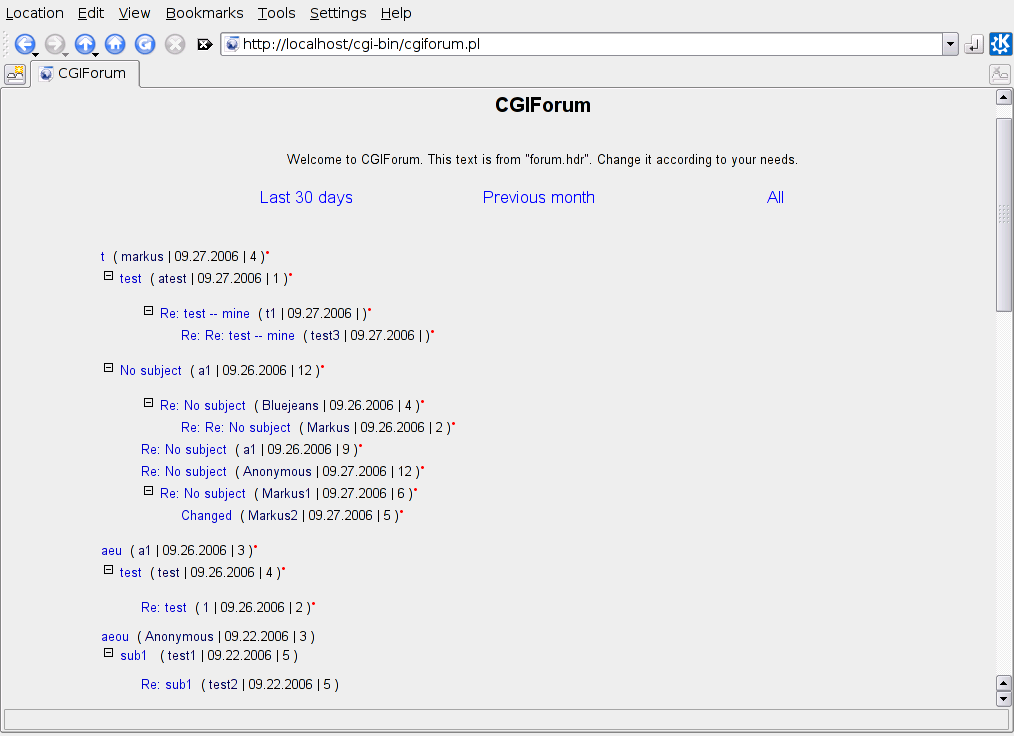Click the KDE logo icon in the toolbar

pyautogui.click(x=1000, y=44)
